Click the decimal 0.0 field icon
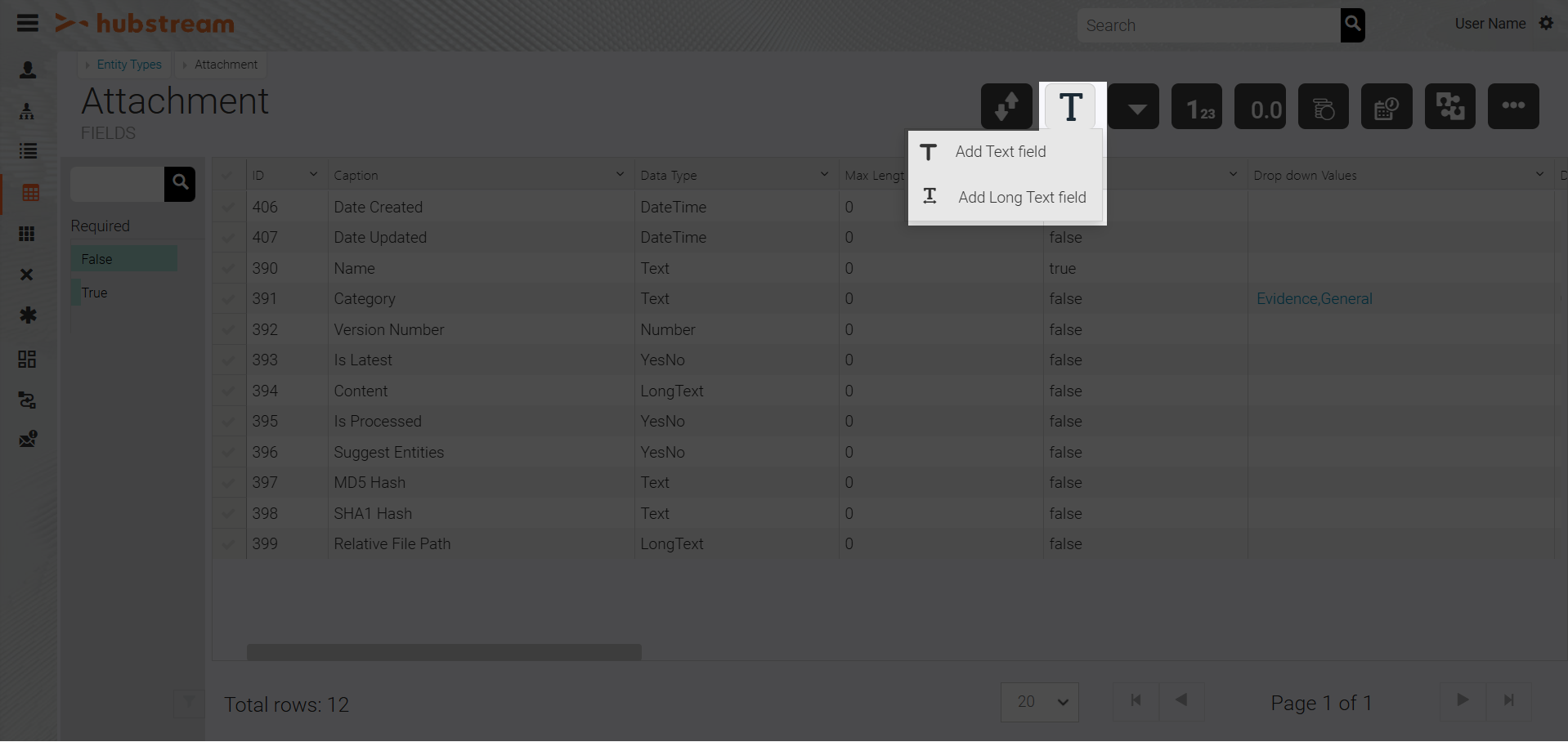 tap(1260, 107)
